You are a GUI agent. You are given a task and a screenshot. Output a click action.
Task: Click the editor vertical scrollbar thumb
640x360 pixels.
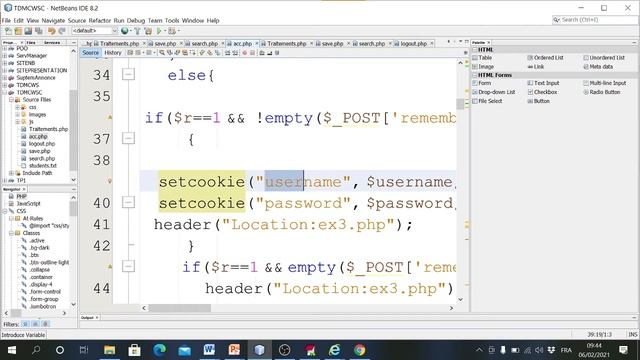coord(460,104)
